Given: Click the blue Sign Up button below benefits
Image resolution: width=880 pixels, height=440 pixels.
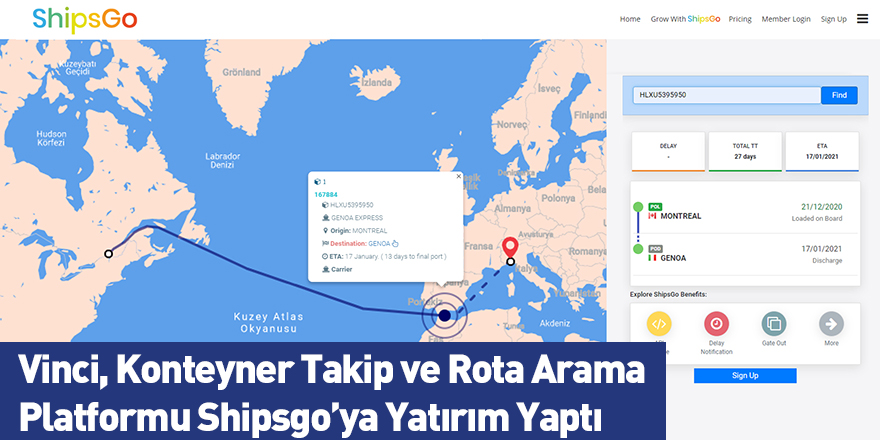Looking at the screenshot, I should click(745, 376).
